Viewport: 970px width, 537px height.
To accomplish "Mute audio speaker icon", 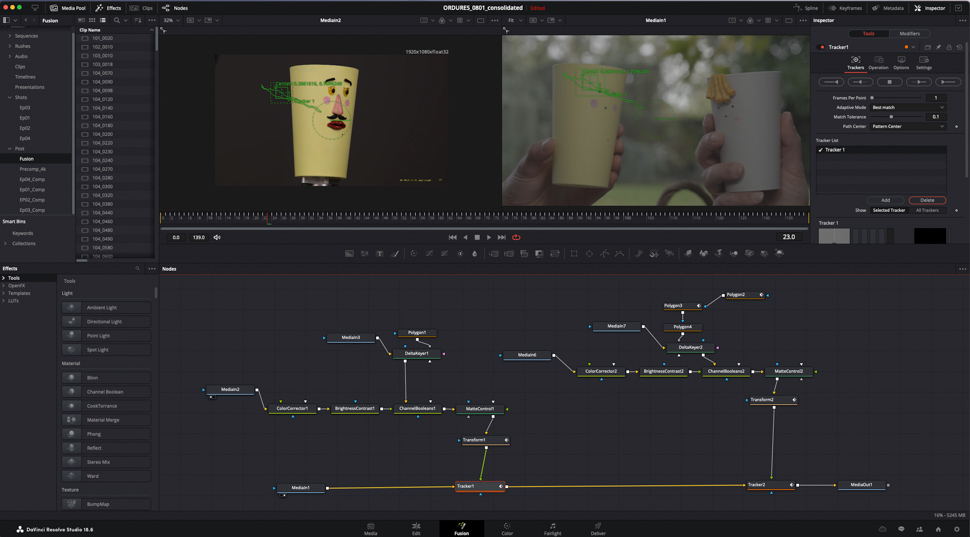I will coord(217,238).
